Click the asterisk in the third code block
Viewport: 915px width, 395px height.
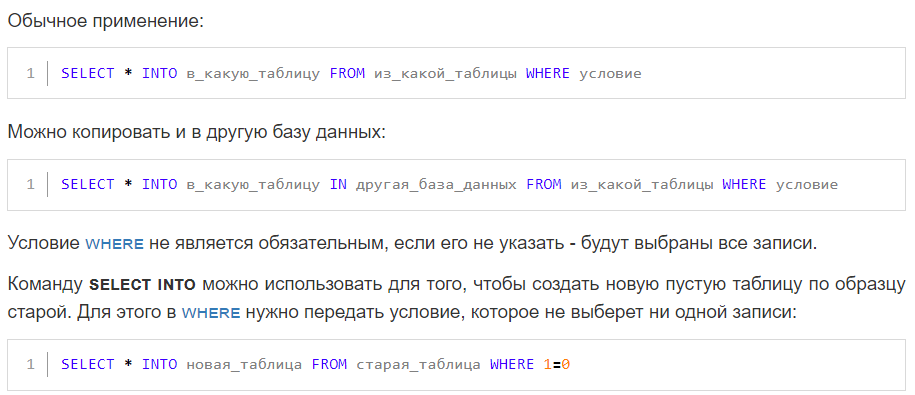pos(128,363)
